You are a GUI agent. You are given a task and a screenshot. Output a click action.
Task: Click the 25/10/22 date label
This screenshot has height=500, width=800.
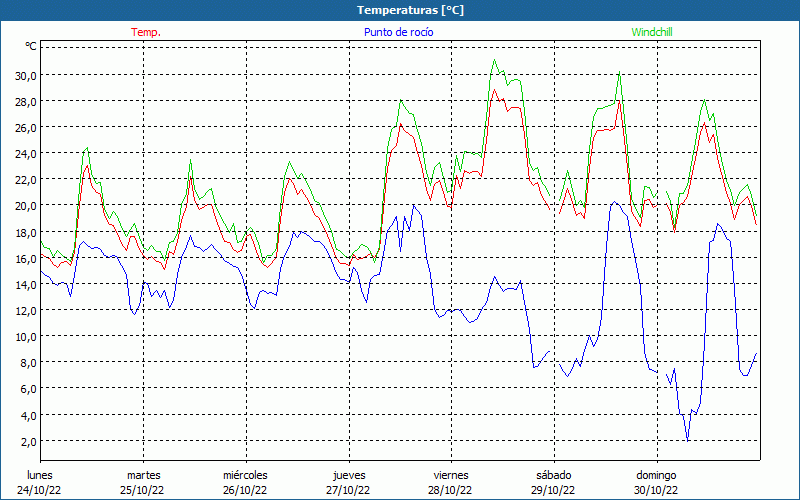142,490
